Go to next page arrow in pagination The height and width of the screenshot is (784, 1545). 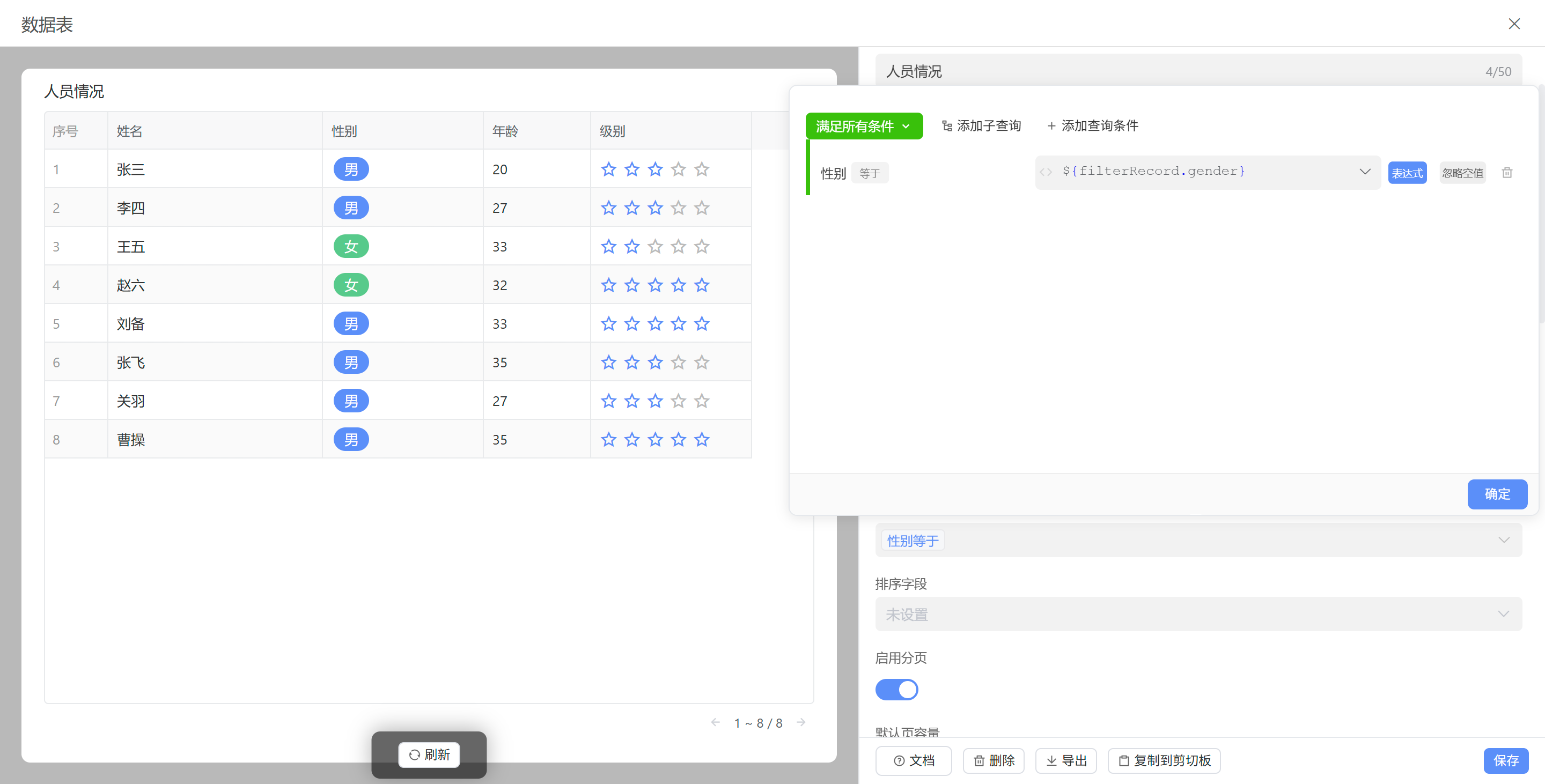[x=801, y=722]
